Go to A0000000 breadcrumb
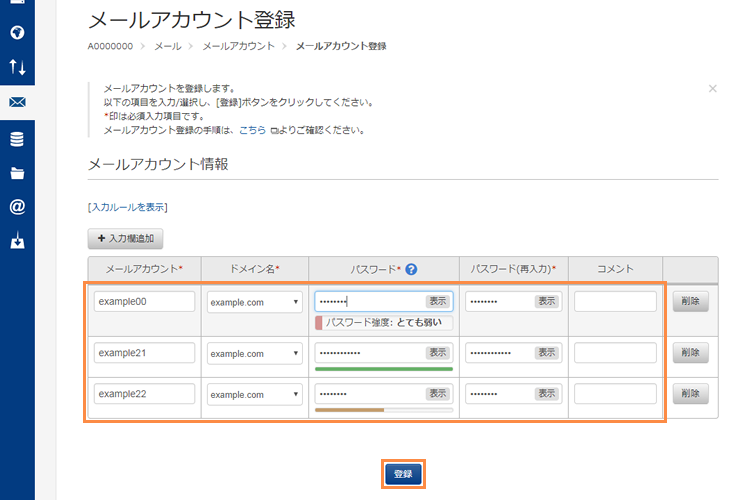Image resolution: width=750 pixels, height=500 pixels. coord(110,46)
